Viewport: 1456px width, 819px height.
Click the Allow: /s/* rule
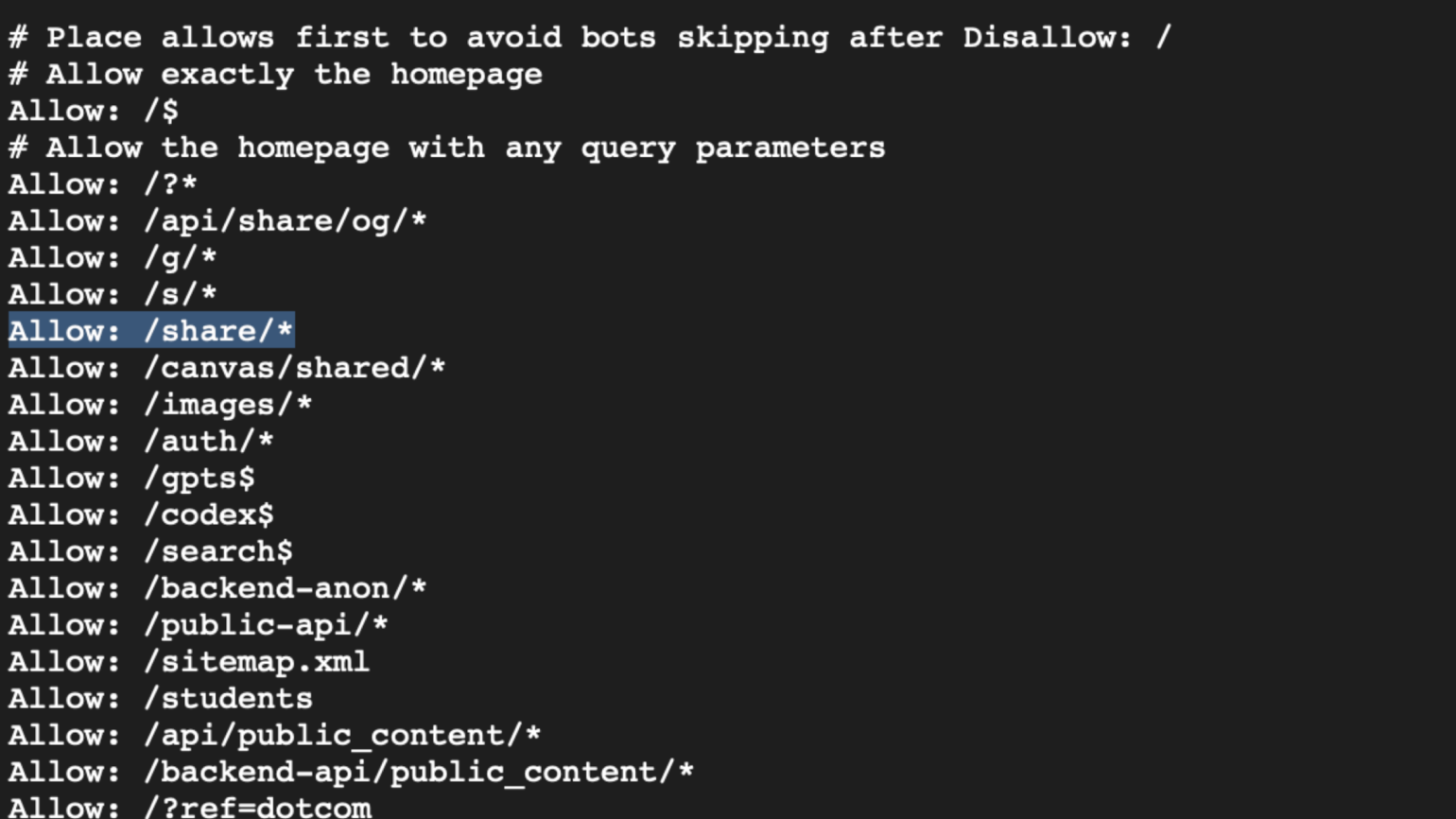click(x=113, y=295)
